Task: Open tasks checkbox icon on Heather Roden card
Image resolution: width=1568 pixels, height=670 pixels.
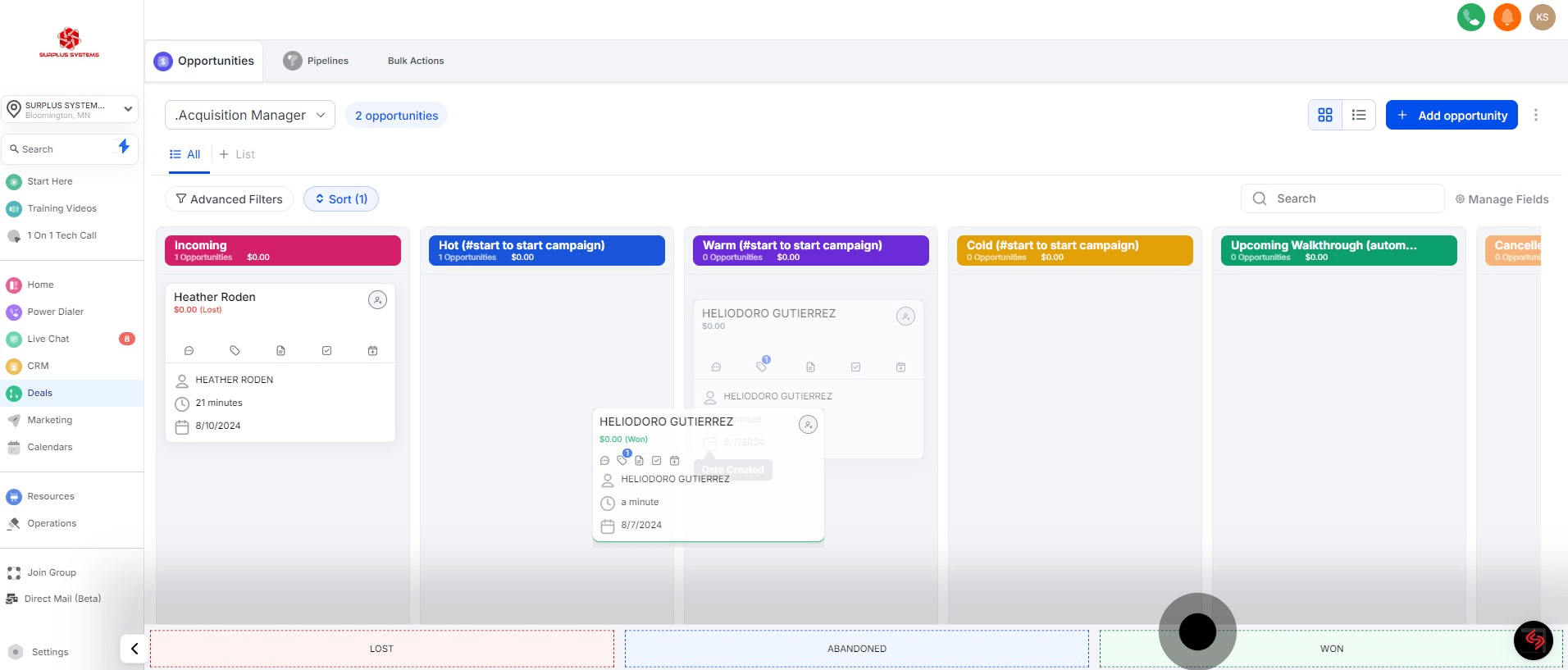Action: (x=326, y=351)
